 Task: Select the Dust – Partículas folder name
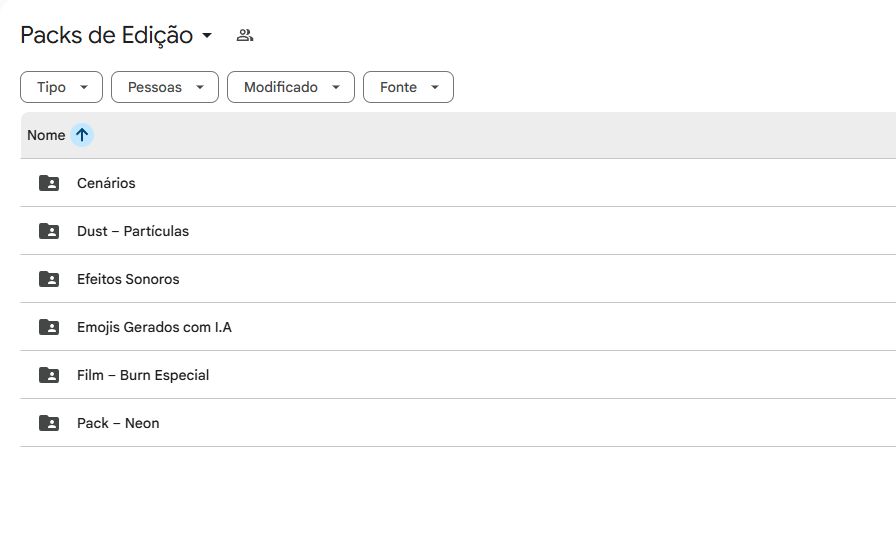coord(133,231)
